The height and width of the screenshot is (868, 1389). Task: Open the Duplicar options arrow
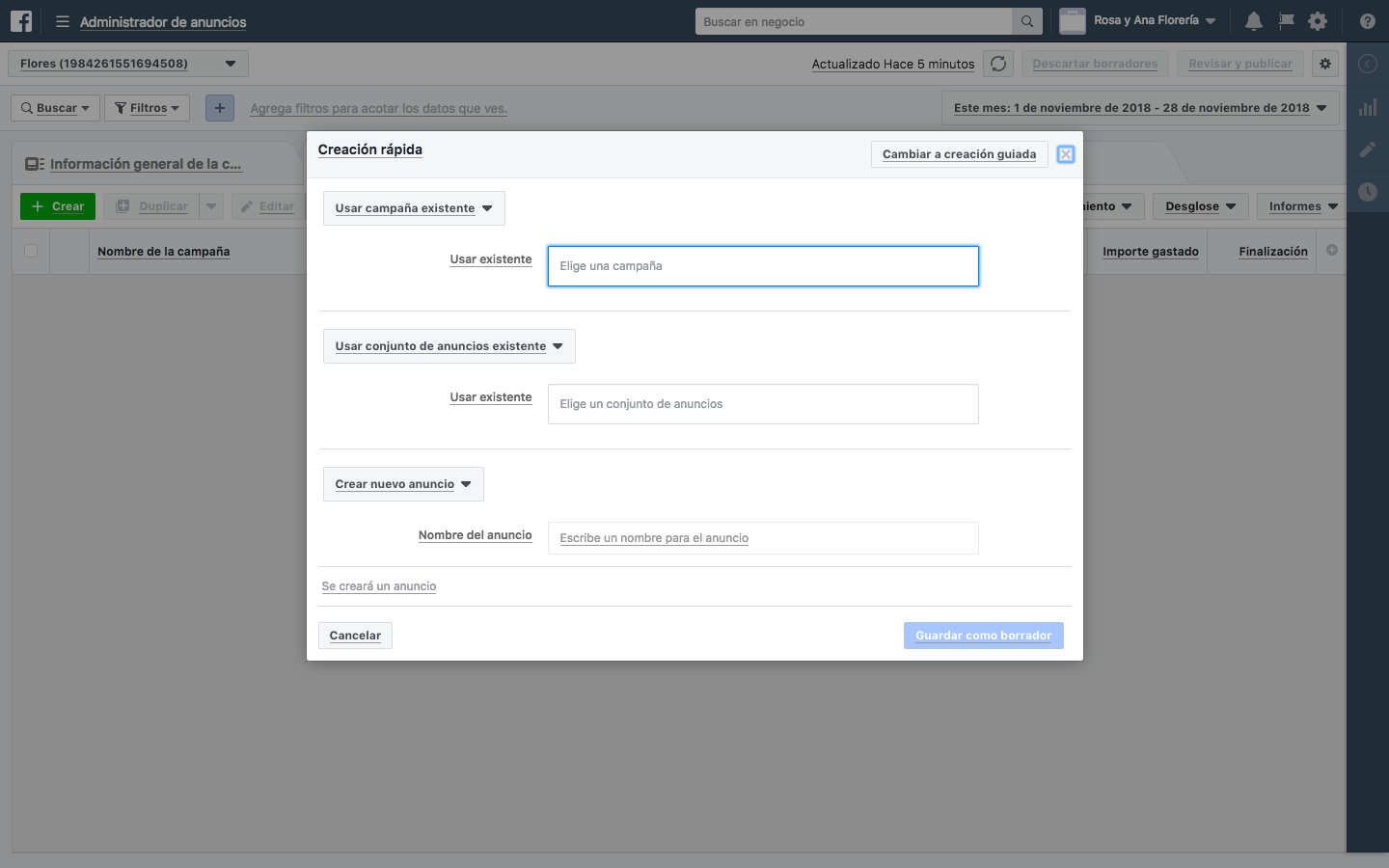pos(211,206)
